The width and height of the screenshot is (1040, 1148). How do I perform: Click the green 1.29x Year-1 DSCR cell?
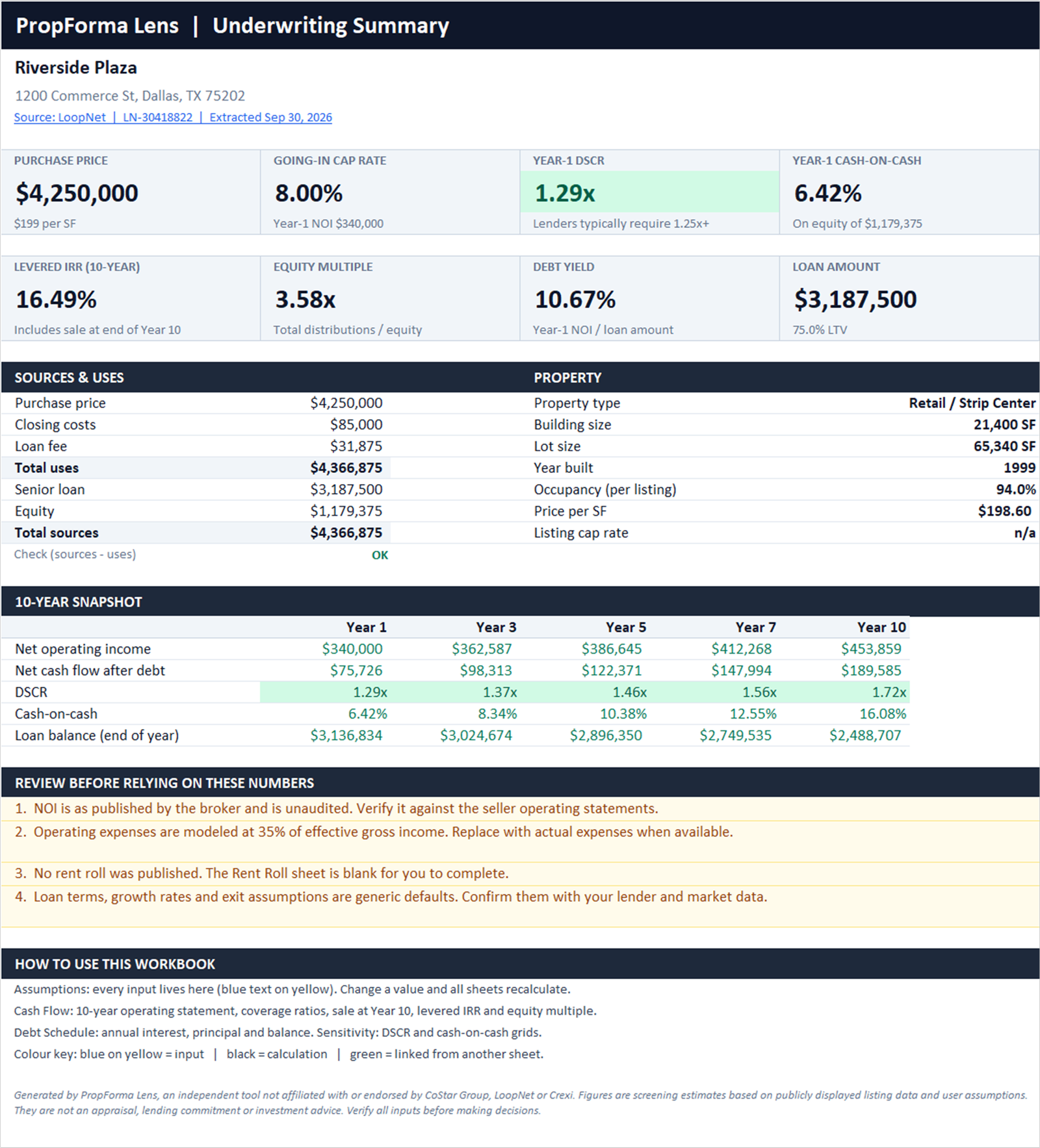pos(649,192)
